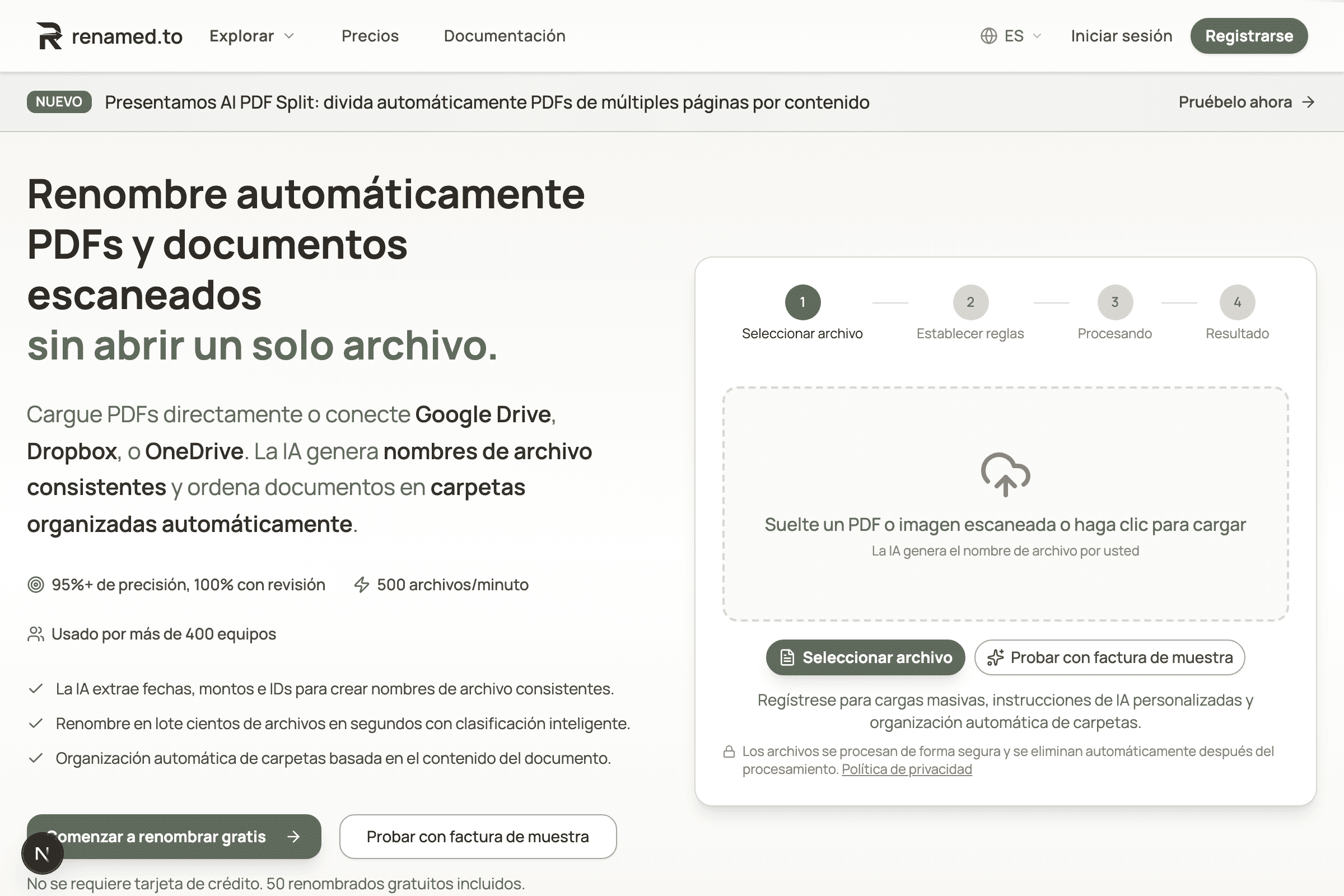Open the Política de privacidad link
The width and height of the screenshot is (1344, 896).
(x=906, y=769)
